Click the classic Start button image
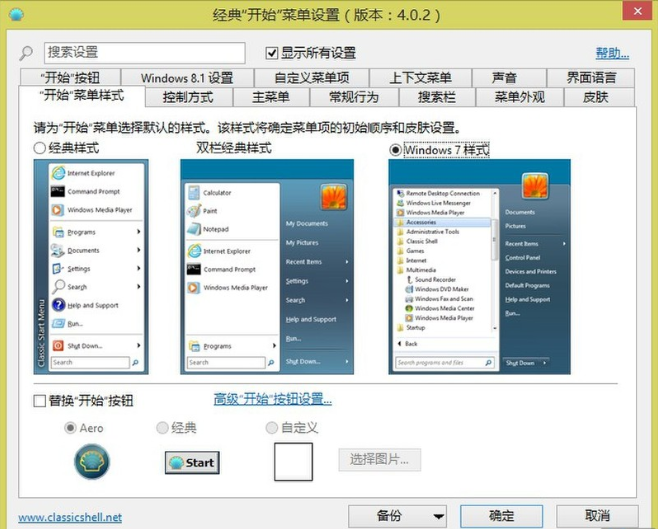 coord(192,463)
